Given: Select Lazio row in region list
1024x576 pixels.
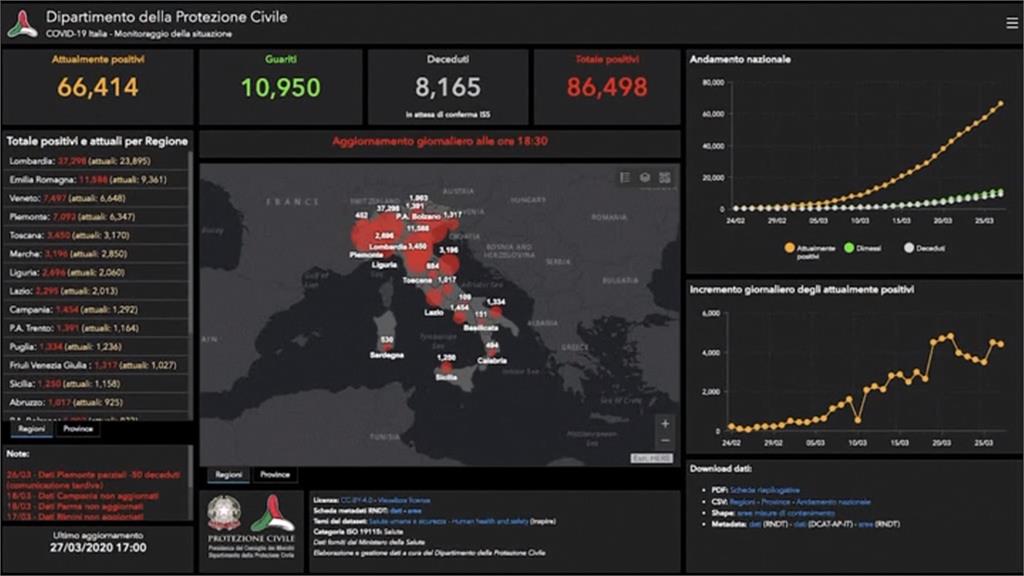Looking at the screenshot, I should pyautogui.click(x=96, y=291).
